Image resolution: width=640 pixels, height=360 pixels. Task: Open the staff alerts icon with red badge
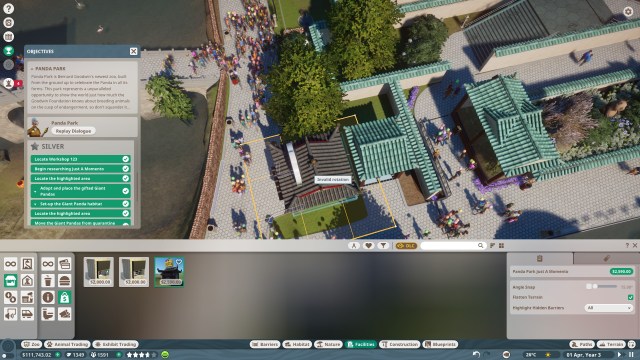tap(9, 83)
